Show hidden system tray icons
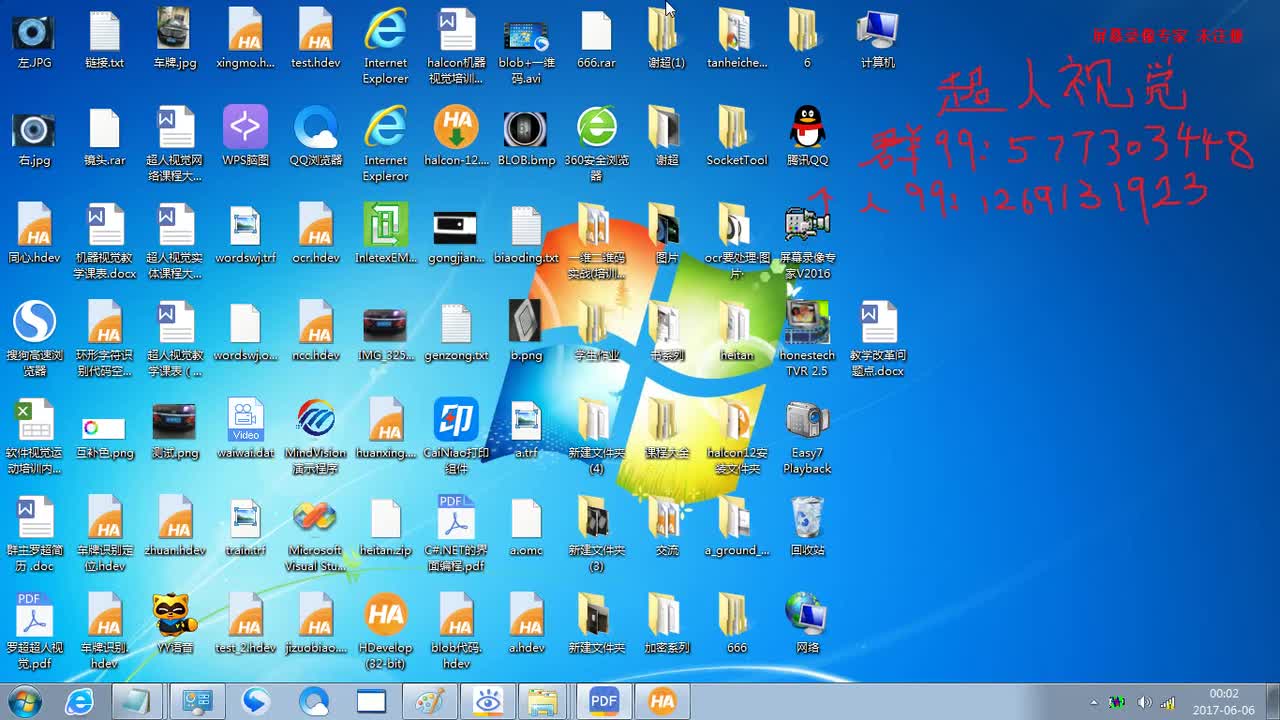This screenshot has width=1280, height=720. pyautogui.click(x=1093, y=703)
